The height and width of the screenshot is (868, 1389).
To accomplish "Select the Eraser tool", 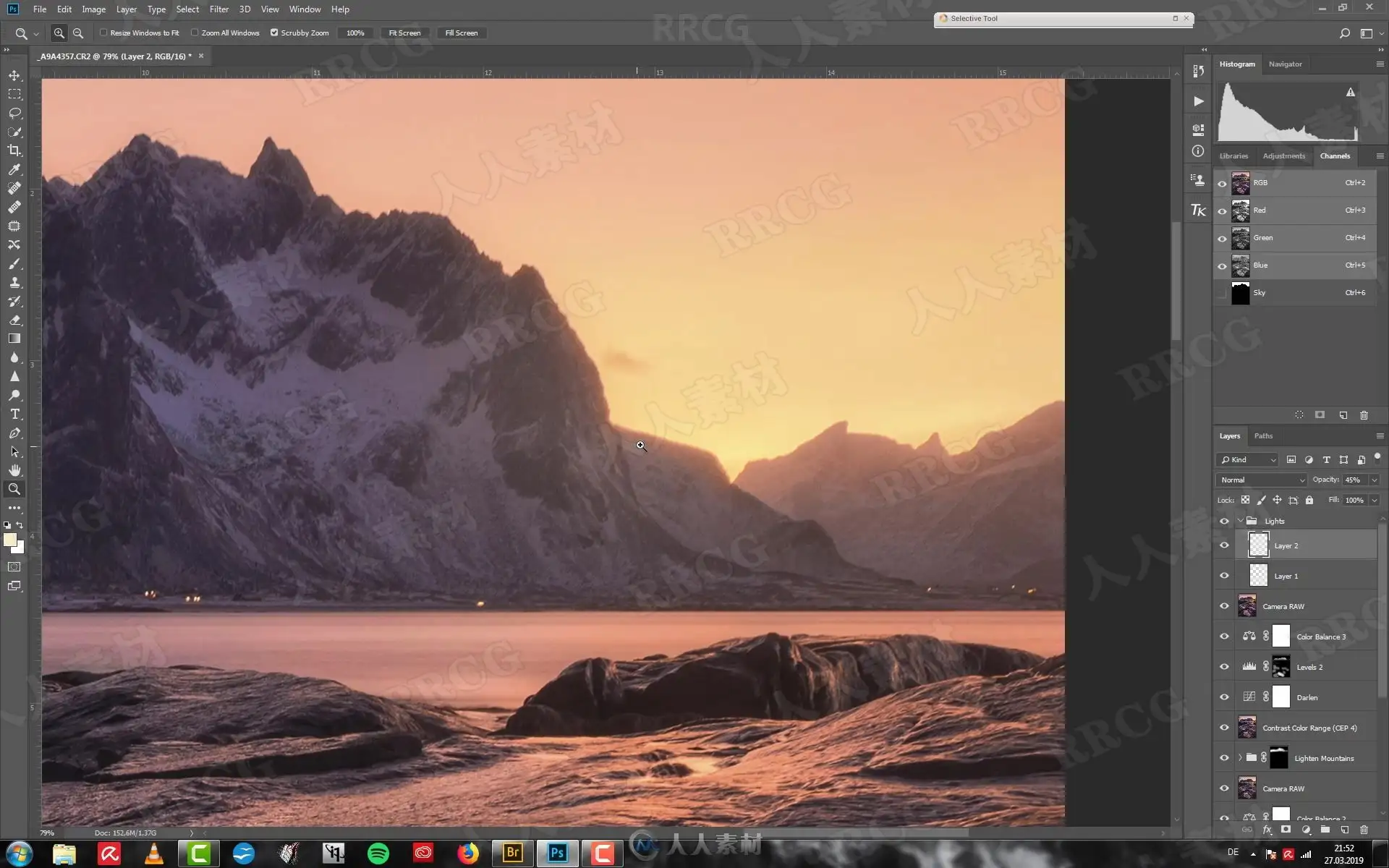I will click(x=14, y=320).
